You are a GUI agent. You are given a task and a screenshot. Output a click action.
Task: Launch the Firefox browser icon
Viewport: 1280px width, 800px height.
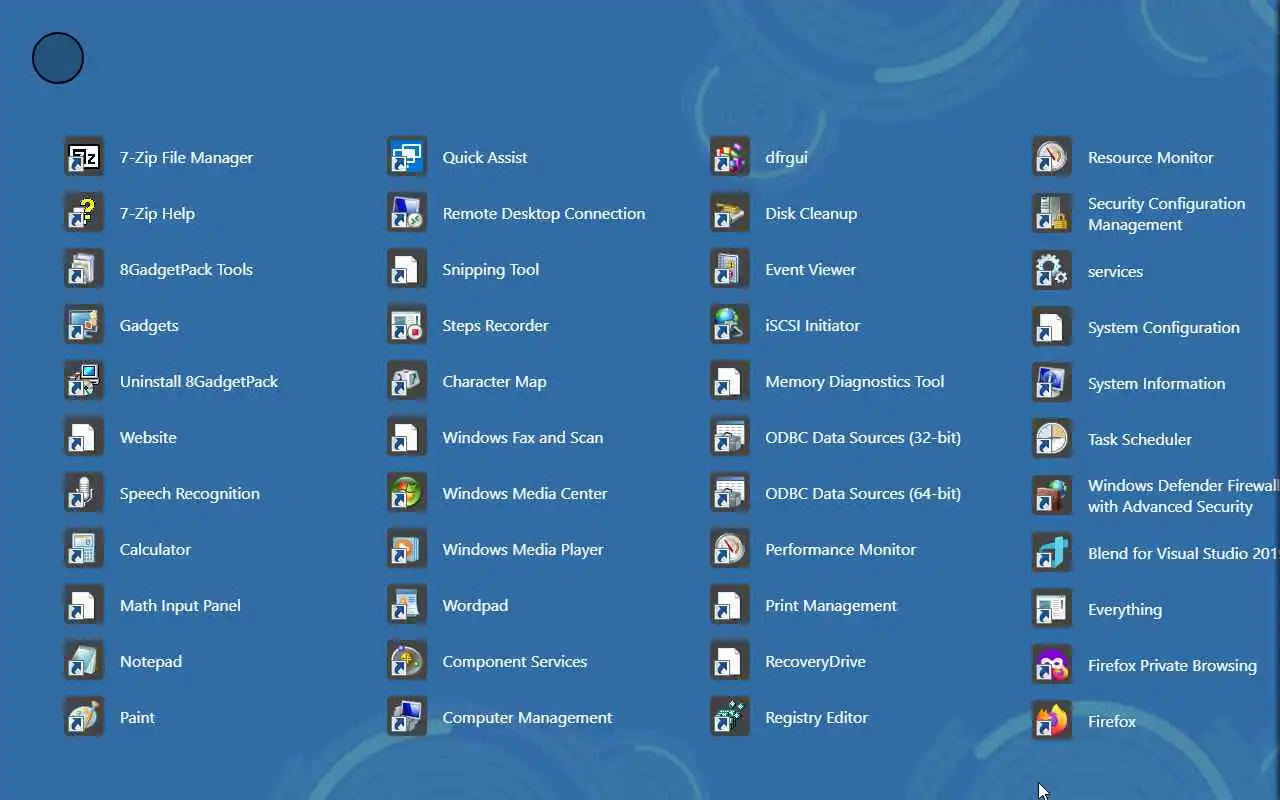tap(1052, 721)
